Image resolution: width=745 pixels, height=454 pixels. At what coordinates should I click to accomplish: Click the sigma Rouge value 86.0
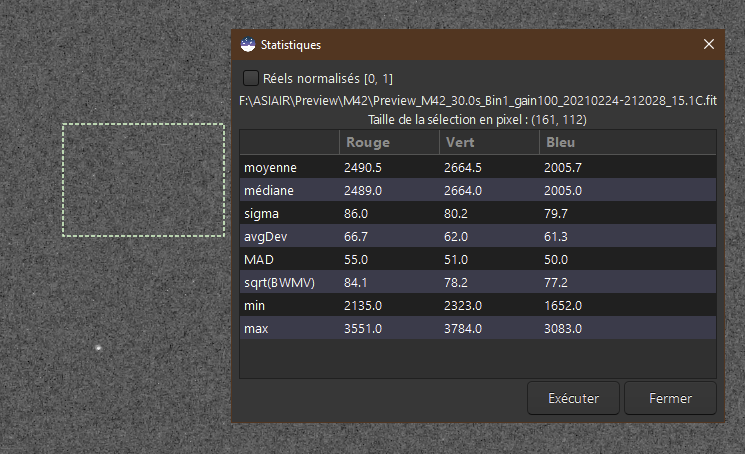pos(356,214)
